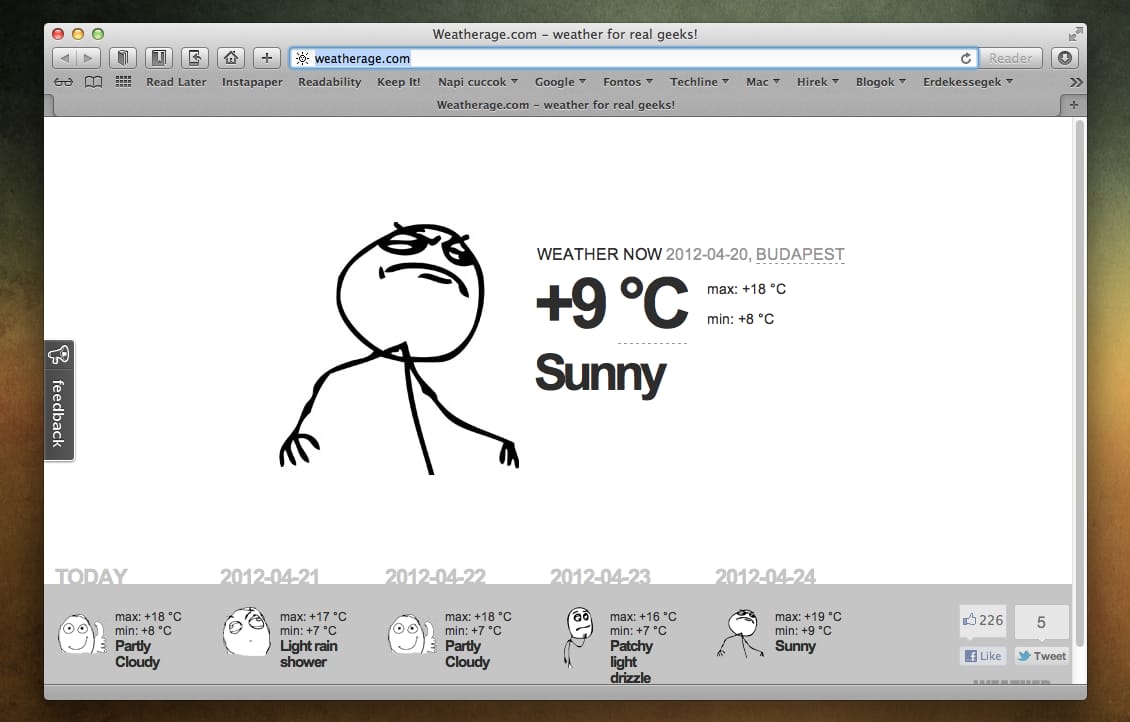Click second toolbar icon between bookmarklet icons
Screen dimensions: 1130x722
coord(159,58)
